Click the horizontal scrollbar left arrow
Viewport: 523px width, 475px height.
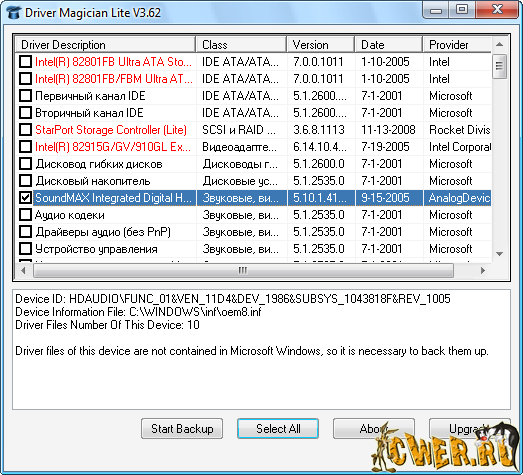(23, 271)
